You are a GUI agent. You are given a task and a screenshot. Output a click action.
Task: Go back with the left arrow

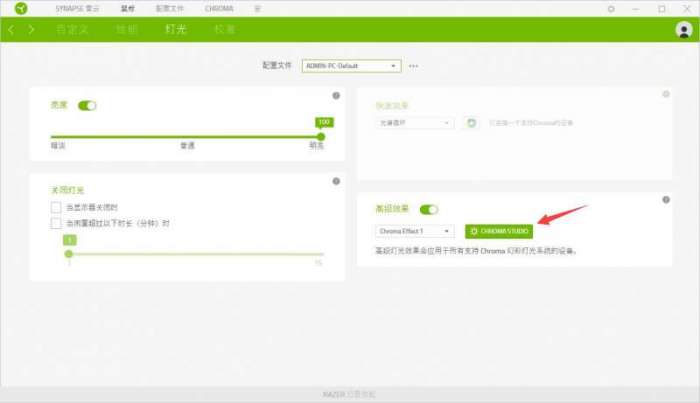12,29
